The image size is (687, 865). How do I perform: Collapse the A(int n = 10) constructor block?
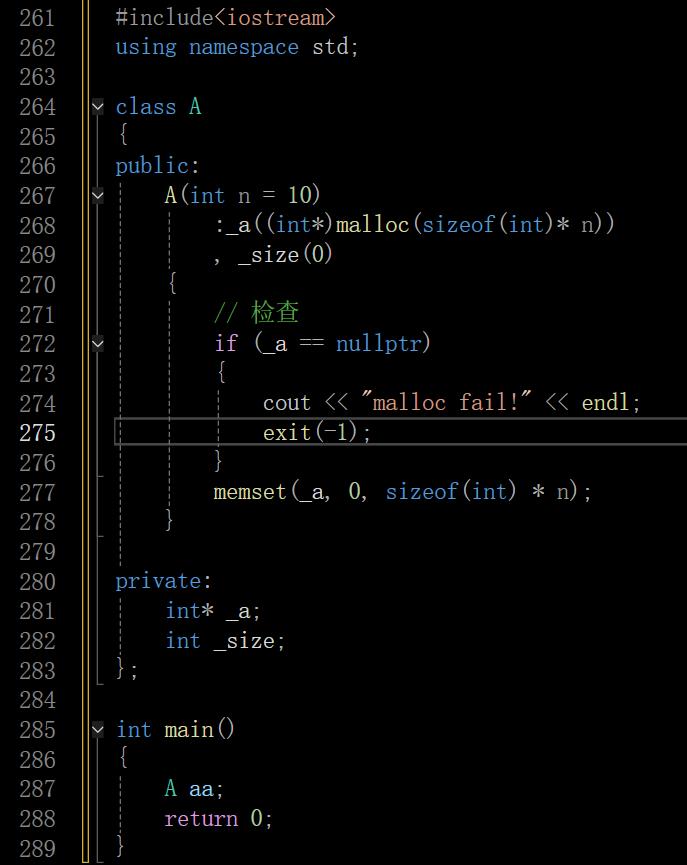pos(98,195)
